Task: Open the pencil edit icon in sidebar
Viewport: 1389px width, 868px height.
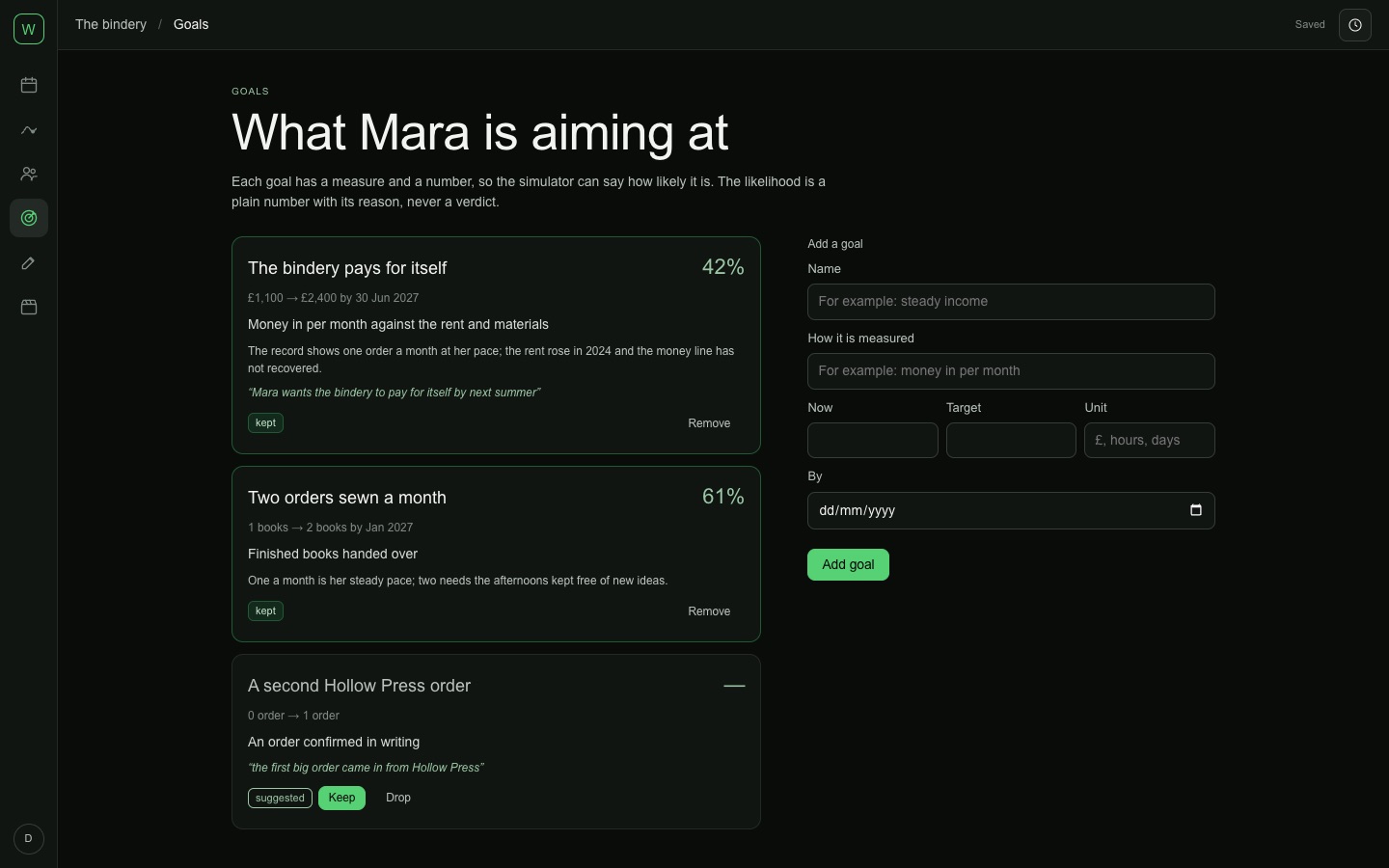Action: tap(29, 262)
